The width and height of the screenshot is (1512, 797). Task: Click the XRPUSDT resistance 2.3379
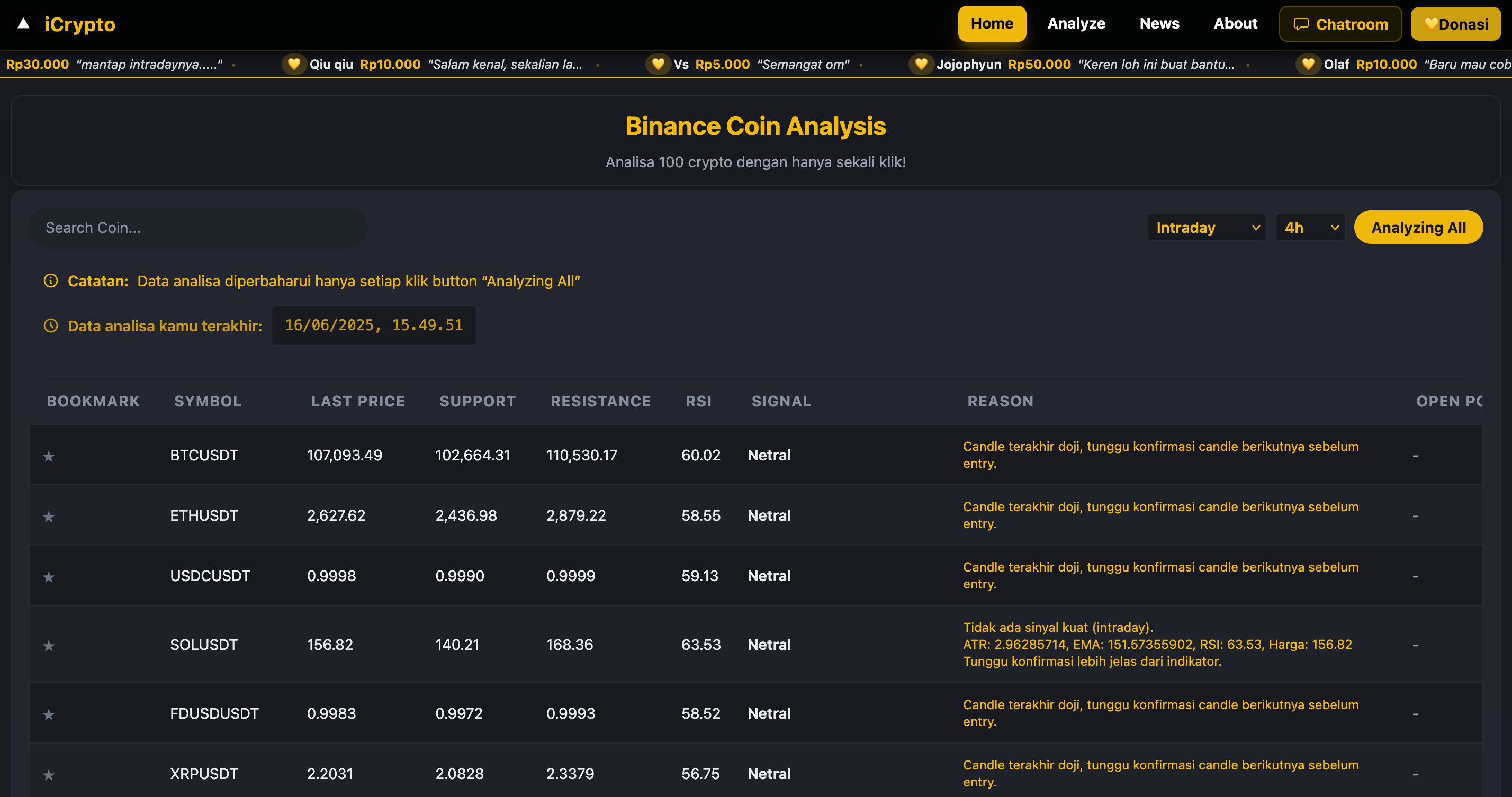[x=570, y=774]
